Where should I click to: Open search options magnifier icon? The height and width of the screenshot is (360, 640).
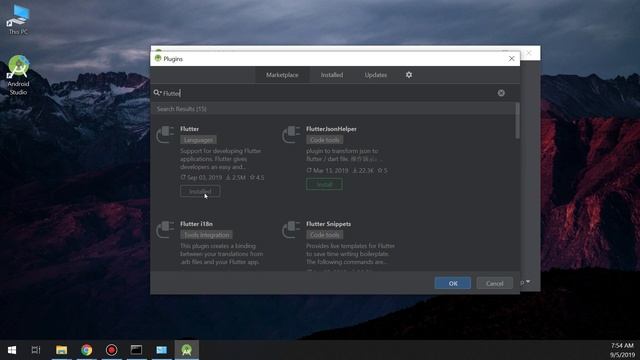[x=157, y=93]
